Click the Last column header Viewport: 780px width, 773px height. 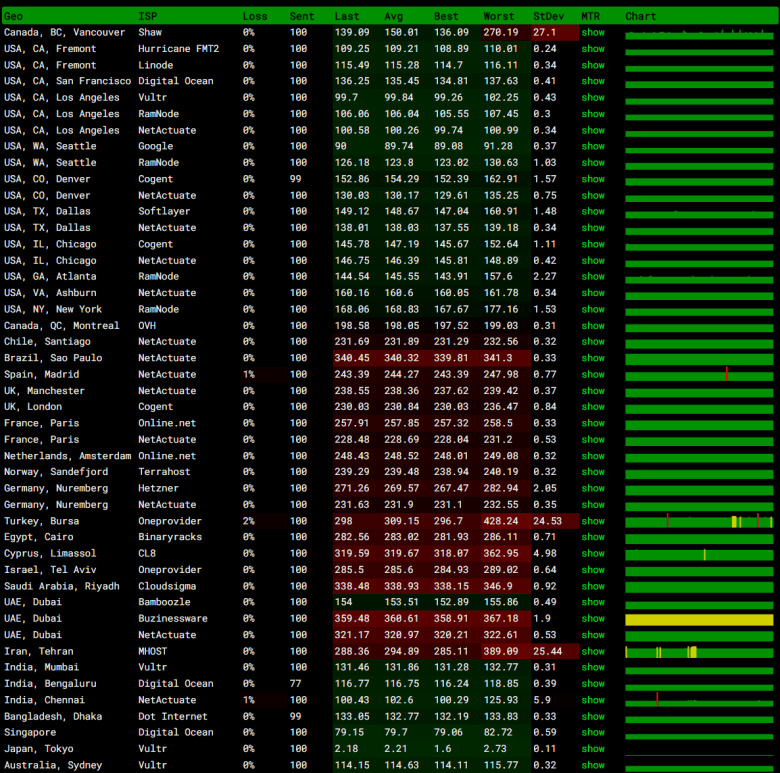[347, 16]
